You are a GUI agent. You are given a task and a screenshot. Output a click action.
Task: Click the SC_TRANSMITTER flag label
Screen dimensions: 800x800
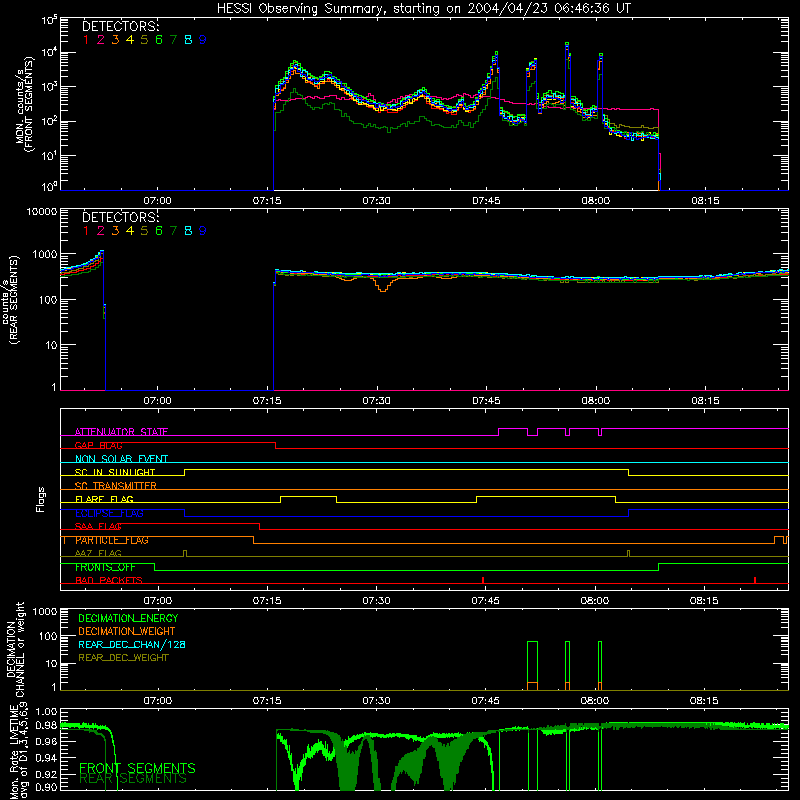(x=116, y=486)
